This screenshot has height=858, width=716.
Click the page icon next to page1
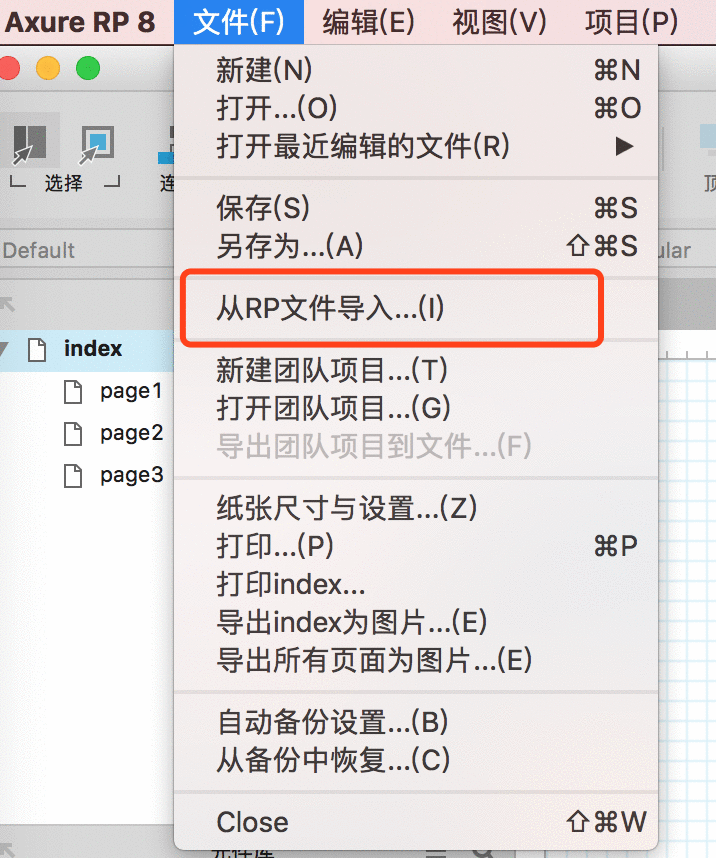tap(73, 392)
